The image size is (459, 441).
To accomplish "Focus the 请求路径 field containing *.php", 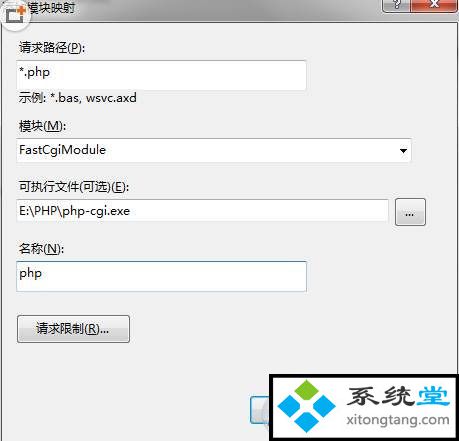I will click(161, 75).
